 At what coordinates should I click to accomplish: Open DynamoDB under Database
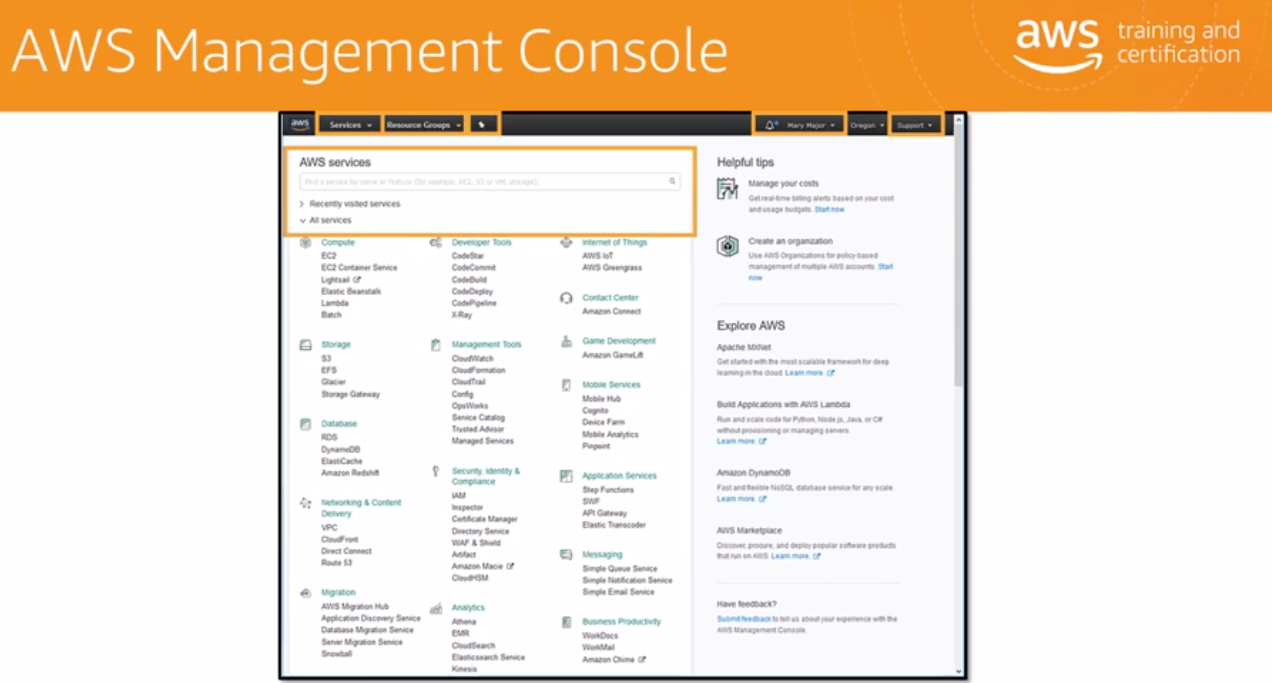pos(341,449)
